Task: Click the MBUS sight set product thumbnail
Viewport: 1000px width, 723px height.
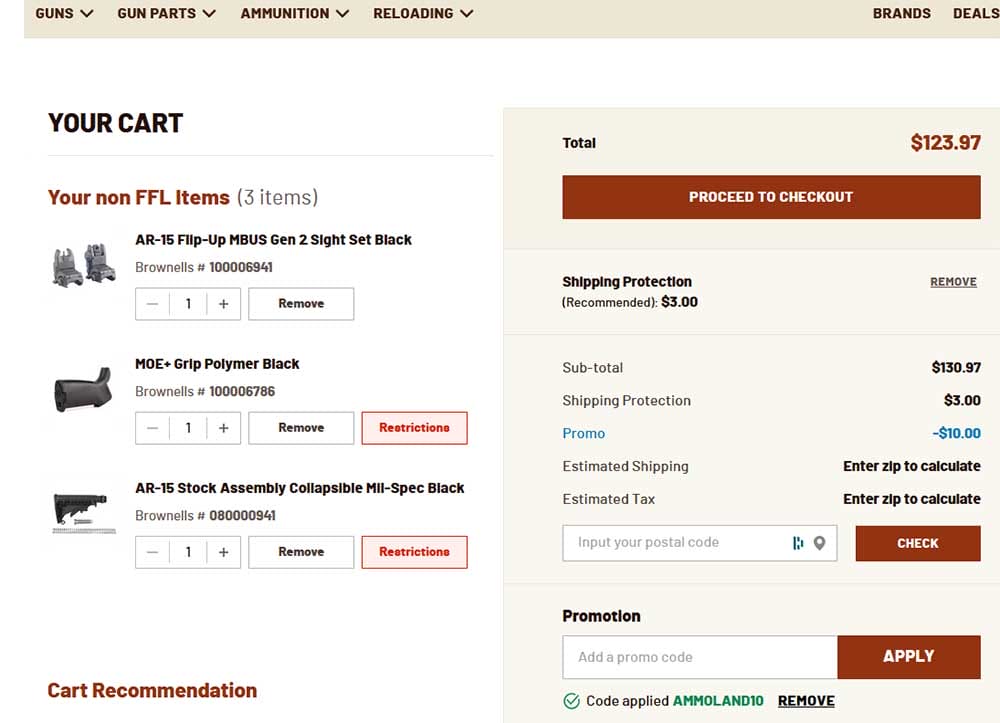Action: click(x=83, y=265)
